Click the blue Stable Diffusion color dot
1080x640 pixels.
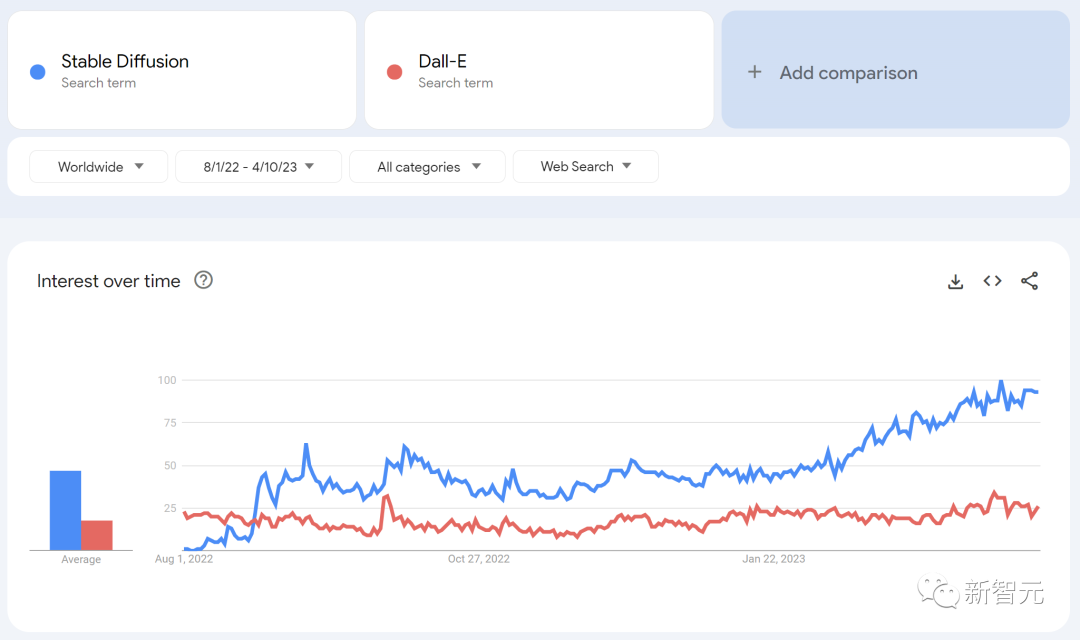(x=38, y=72)
